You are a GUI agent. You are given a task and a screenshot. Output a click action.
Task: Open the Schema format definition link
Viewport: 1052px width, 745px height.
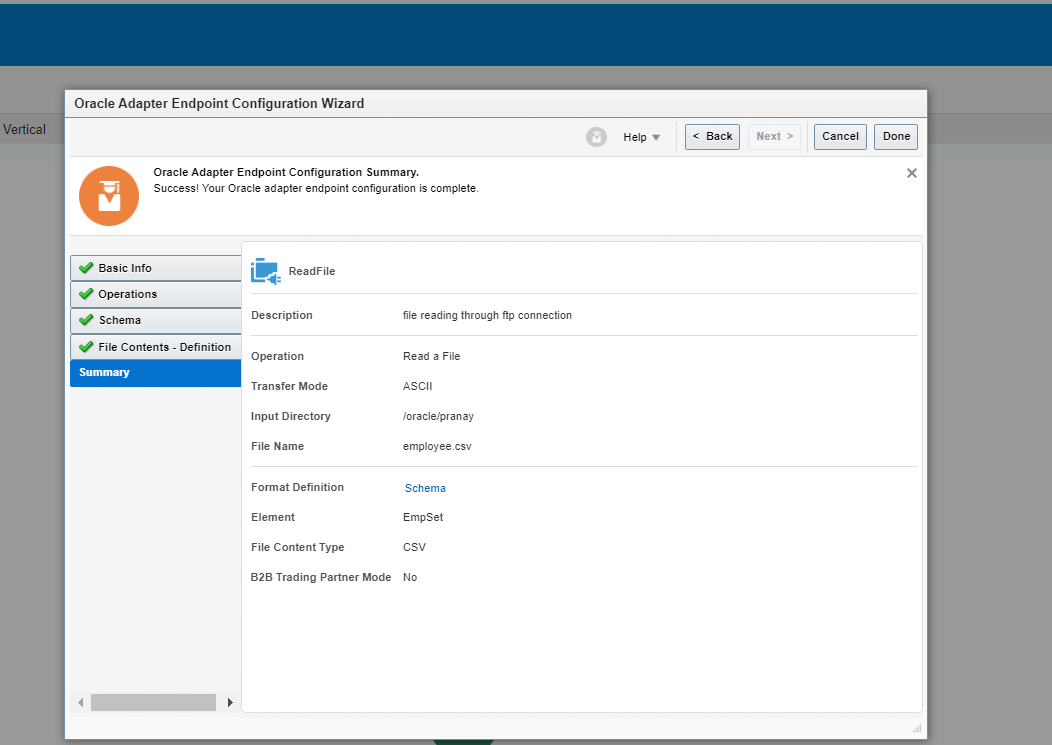click(424, 487)
